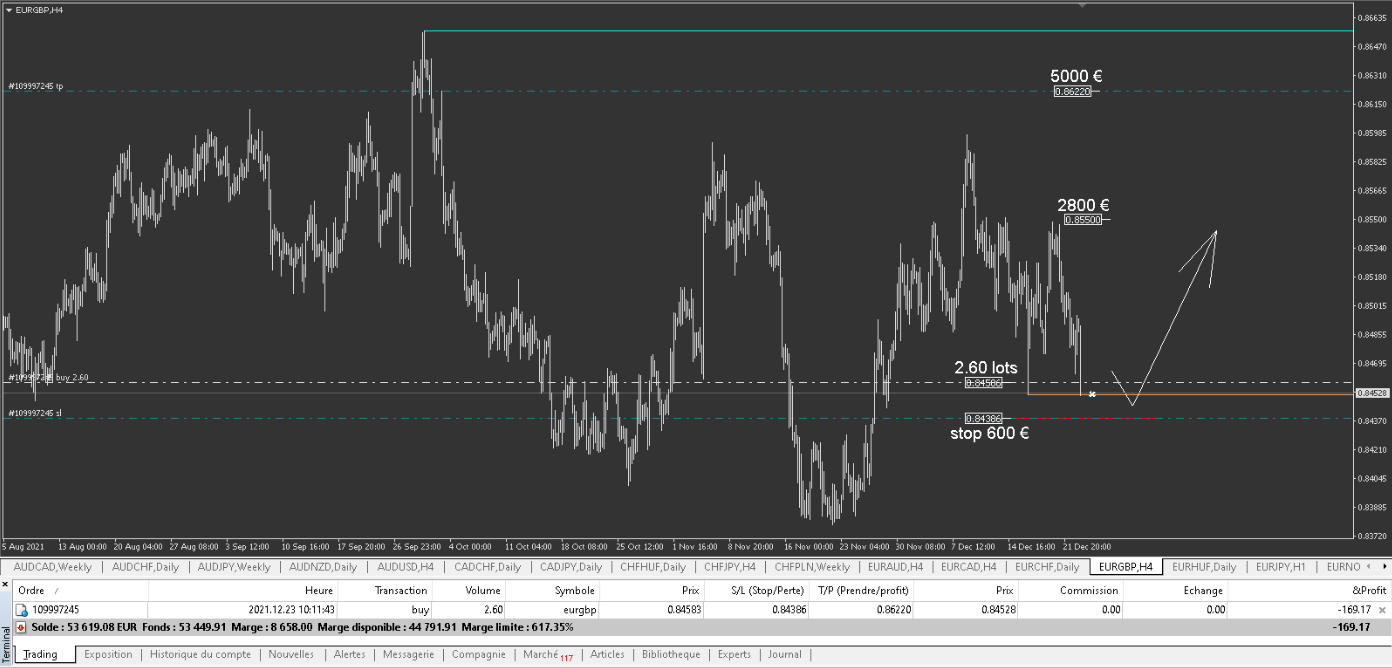Open the Nouvelles terminal tab
The image size is (1392, 668).
coord(291,655)
